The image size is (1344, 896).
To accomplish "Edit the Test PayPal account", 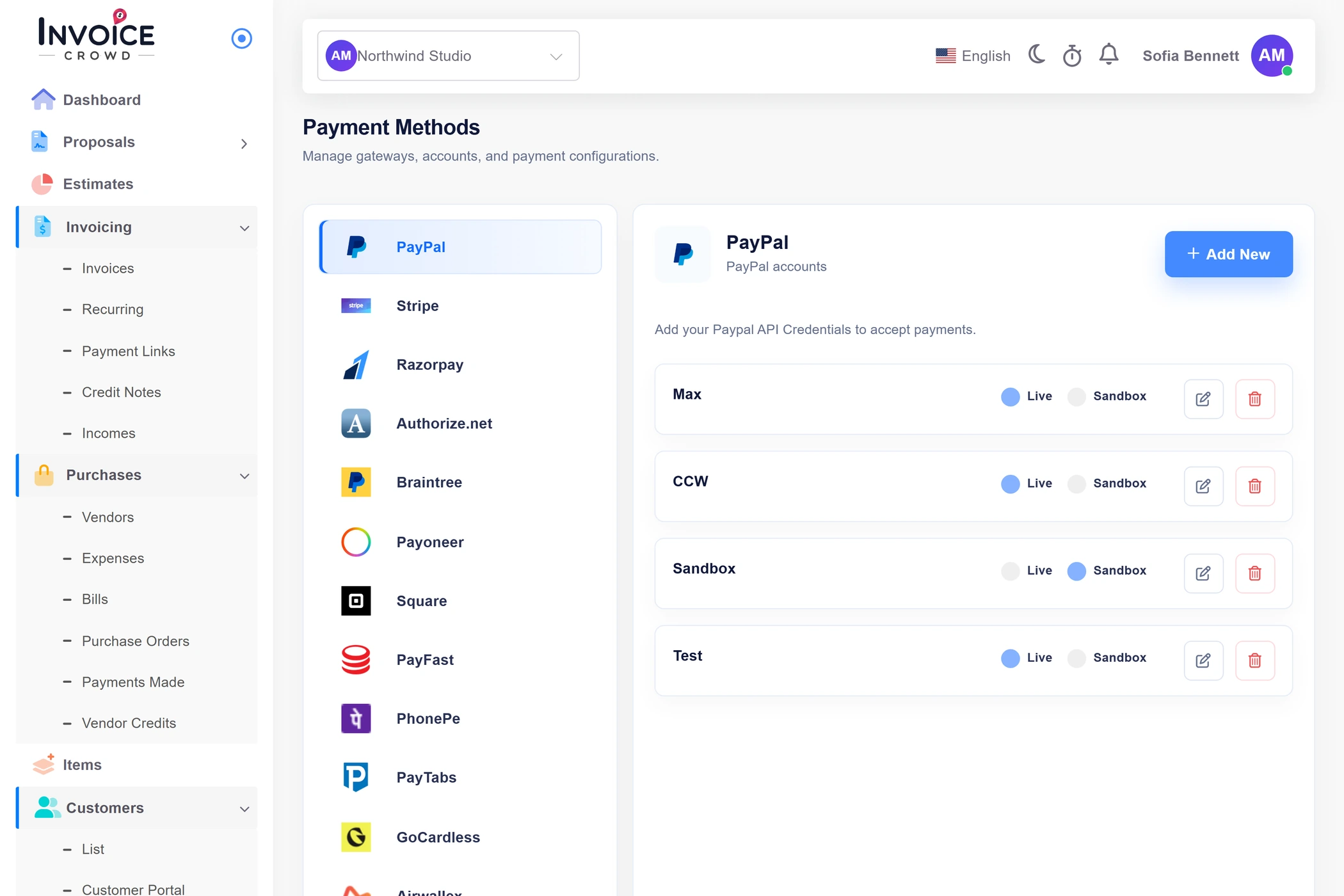I will [1203, 660].
